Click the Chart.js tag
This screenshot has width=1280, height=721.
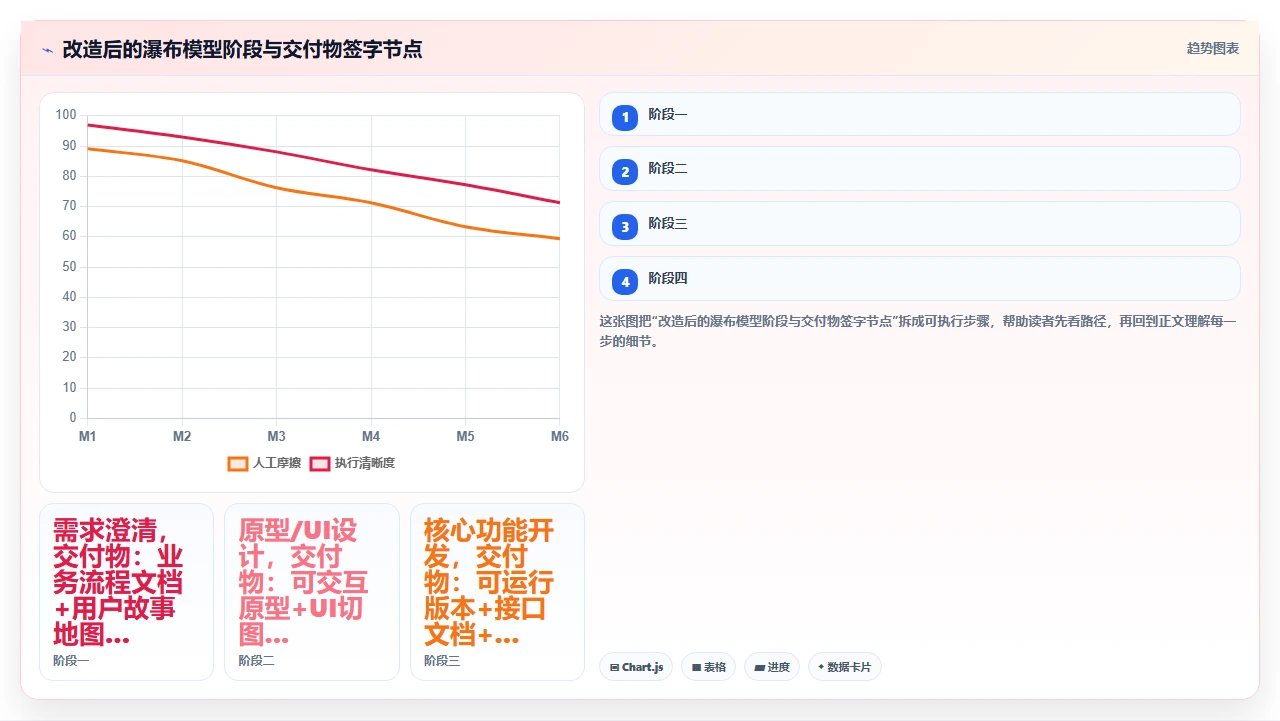click(x=636, y=667)
